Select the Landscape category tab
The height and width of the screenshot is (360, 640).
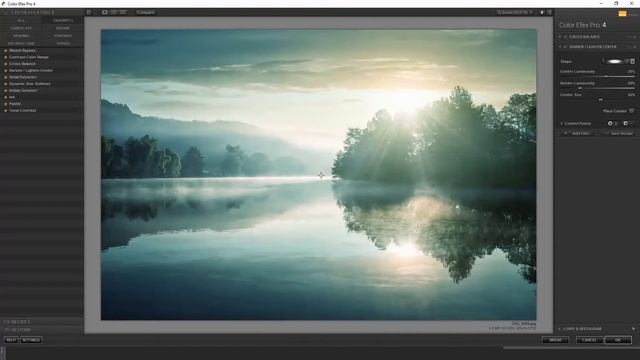(21, 28)
